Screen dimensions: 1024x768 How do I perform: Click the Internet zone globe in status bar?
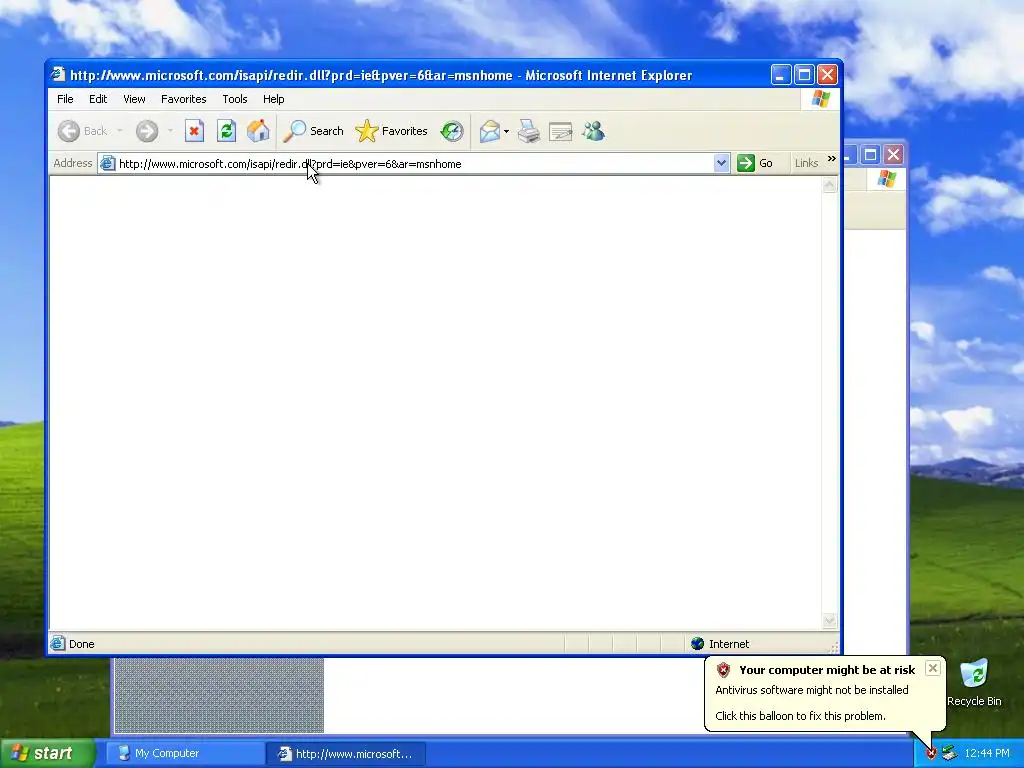(697, 644)
